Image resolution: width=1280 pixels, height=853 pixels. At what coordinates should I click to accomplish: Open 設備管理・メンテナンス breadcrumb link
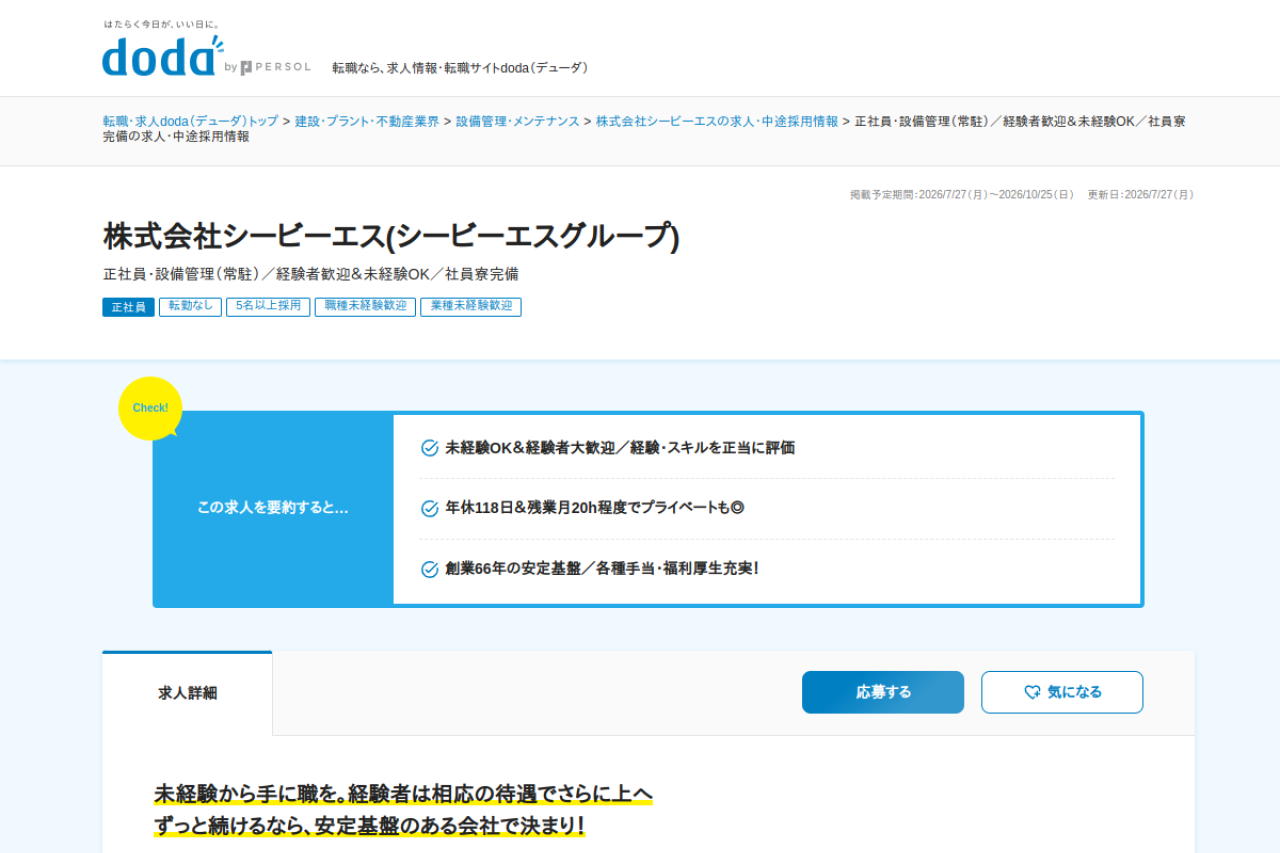point(518,121)
